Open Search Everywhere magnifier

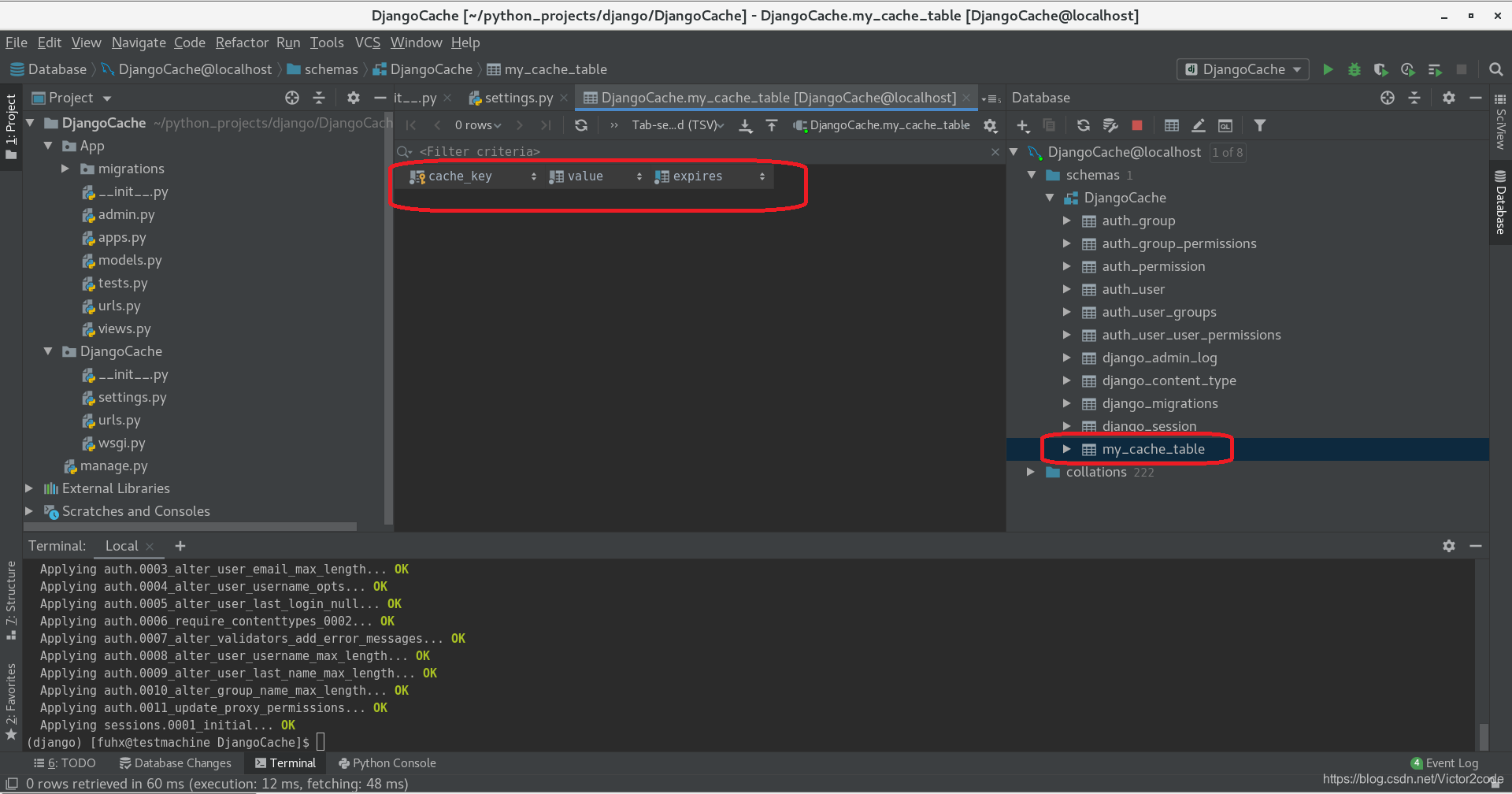[x=1496, y=69]
